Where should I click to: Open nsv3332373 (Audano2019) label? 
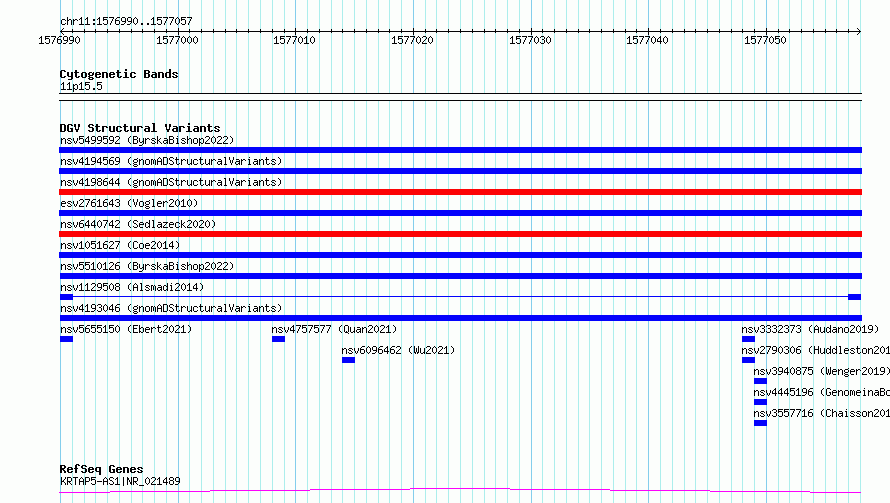click(x=810, y=329)
